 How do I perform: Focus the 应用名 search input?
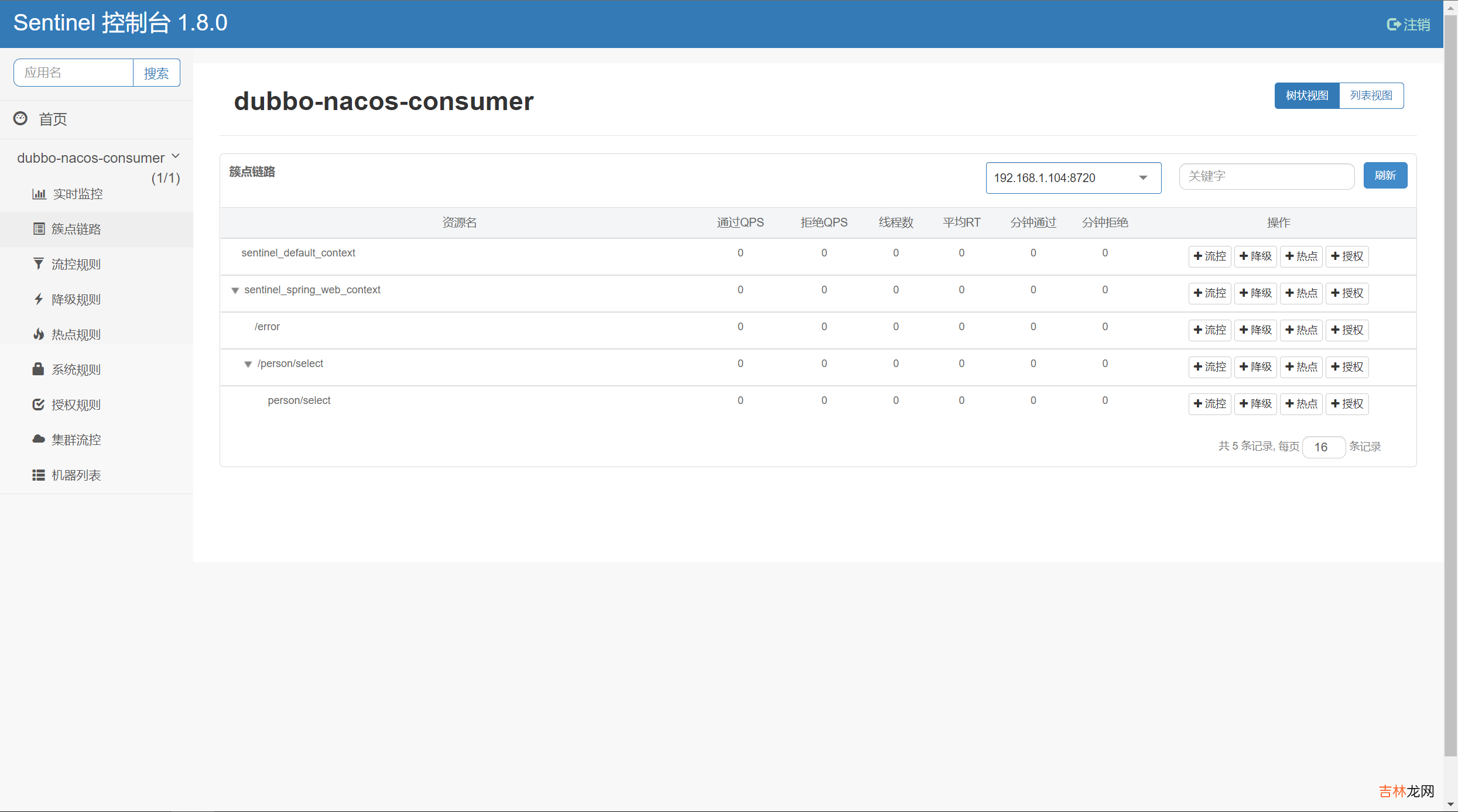[74, 73]
